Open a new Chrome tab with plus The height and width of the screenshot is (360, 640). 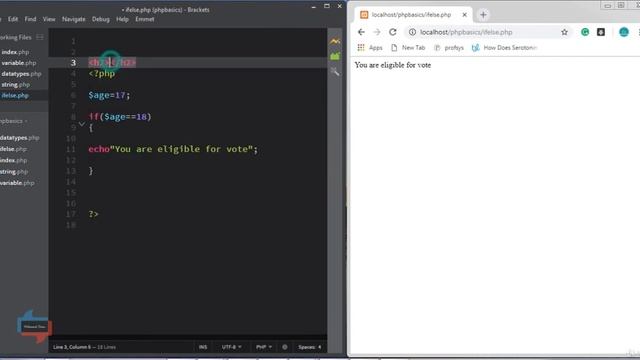(x=483, y=15)
